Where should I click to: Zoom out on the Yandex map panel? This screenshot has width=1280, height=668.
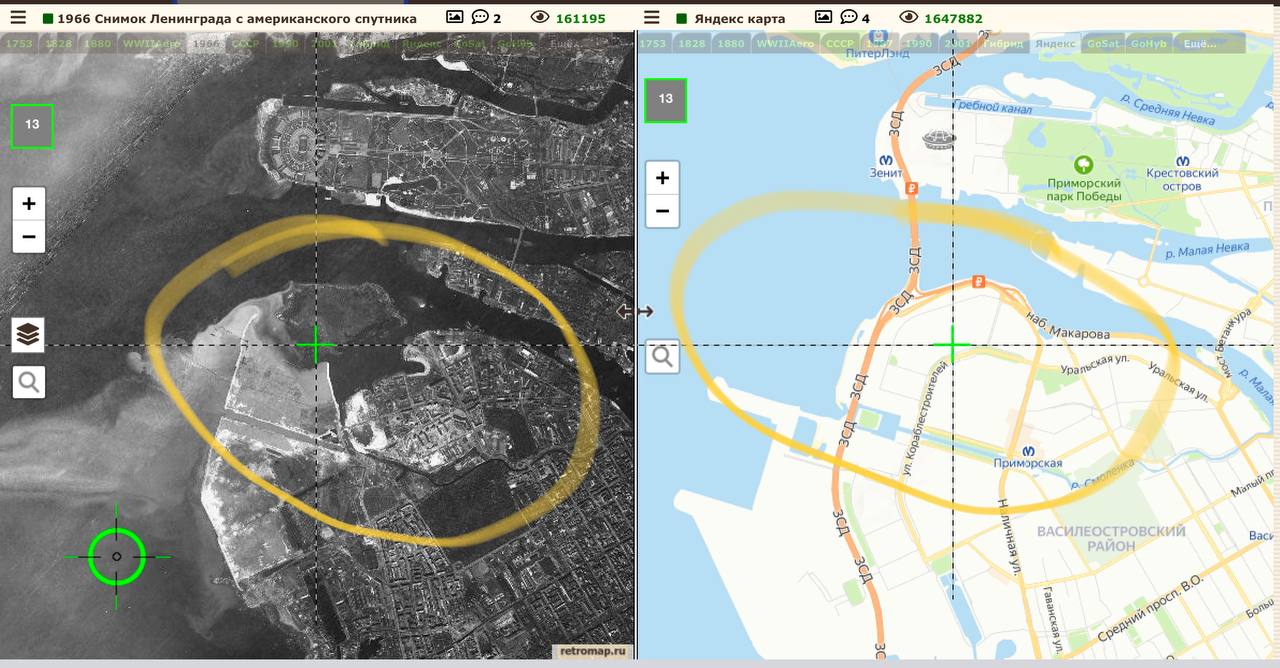click(662, 211)
